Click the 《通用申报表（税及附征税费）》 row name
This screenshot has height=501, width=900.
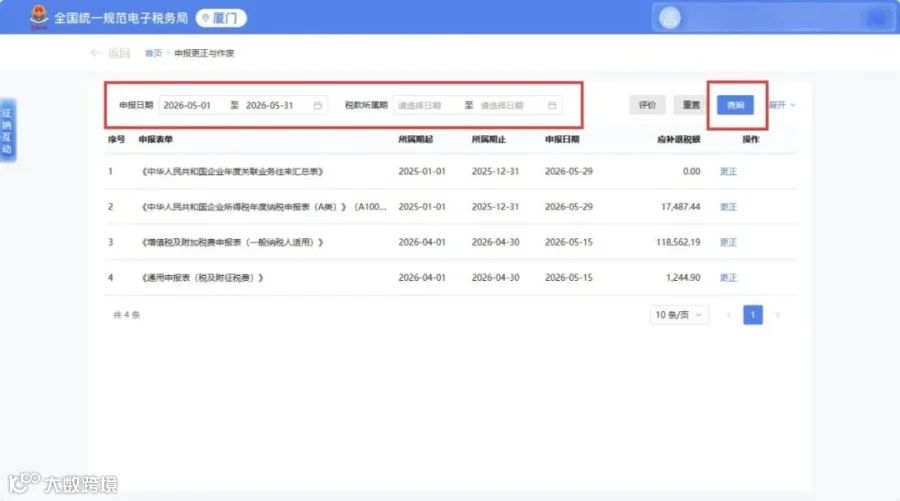coord(202,278)
